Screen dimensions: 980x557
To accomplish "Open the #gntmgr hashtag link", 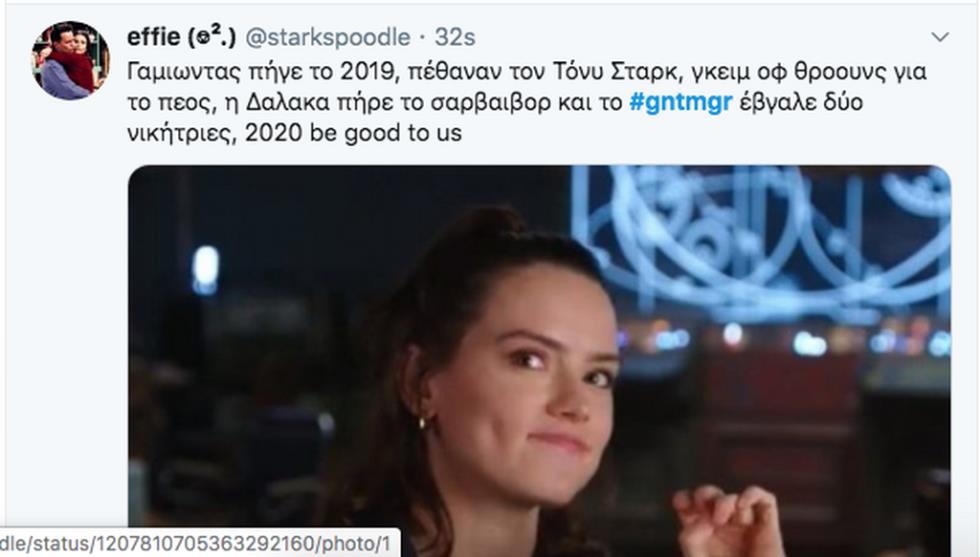I will click(x=681, y=102).
